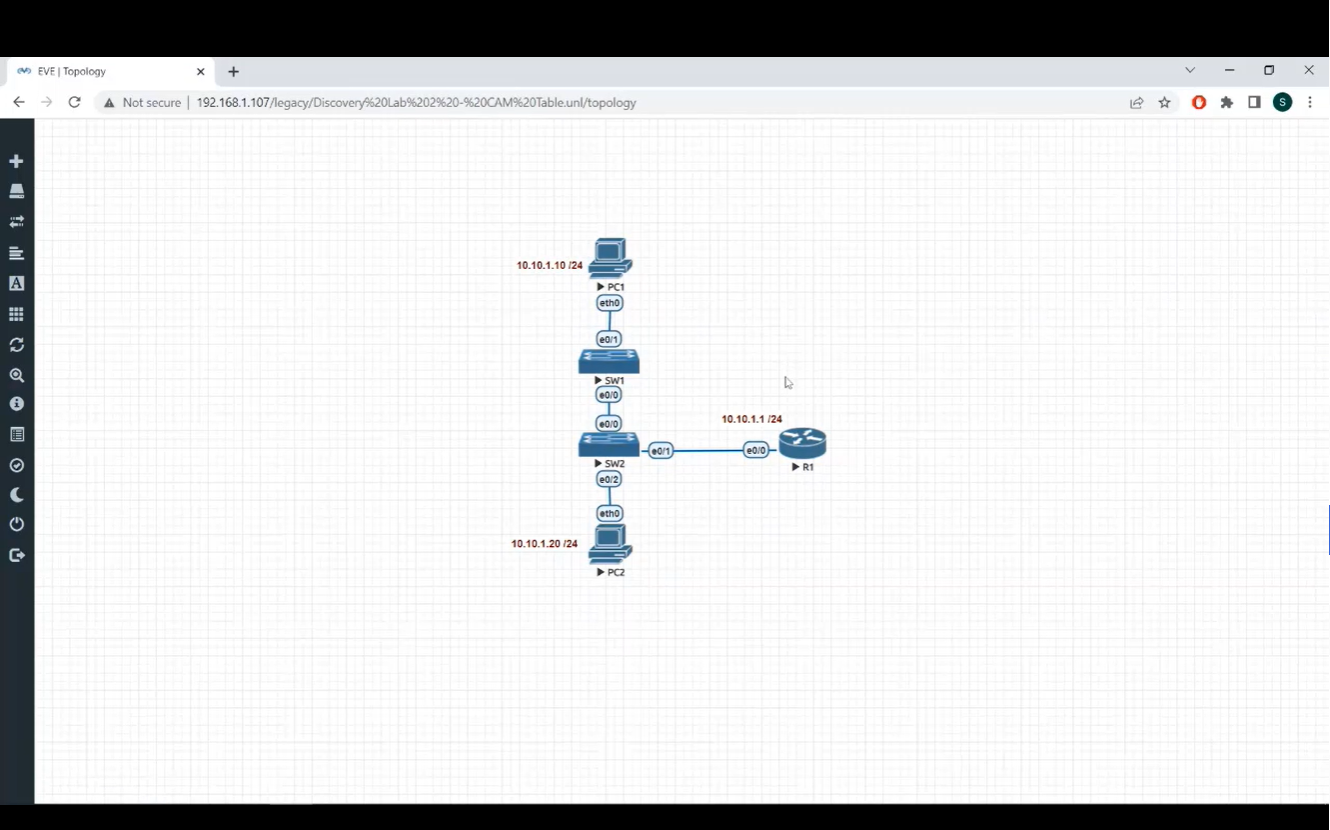
Task: Open the Networks panel icon
Action: pyautogui.click(x=16, y=221)
